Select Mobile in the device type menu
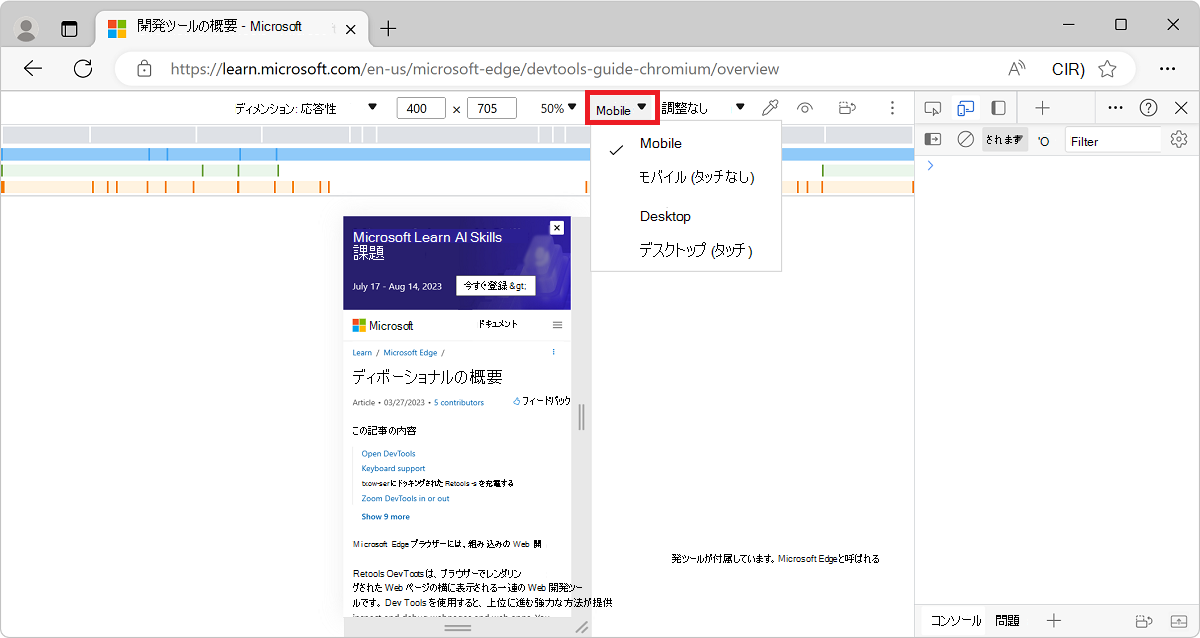 (661, 143)
